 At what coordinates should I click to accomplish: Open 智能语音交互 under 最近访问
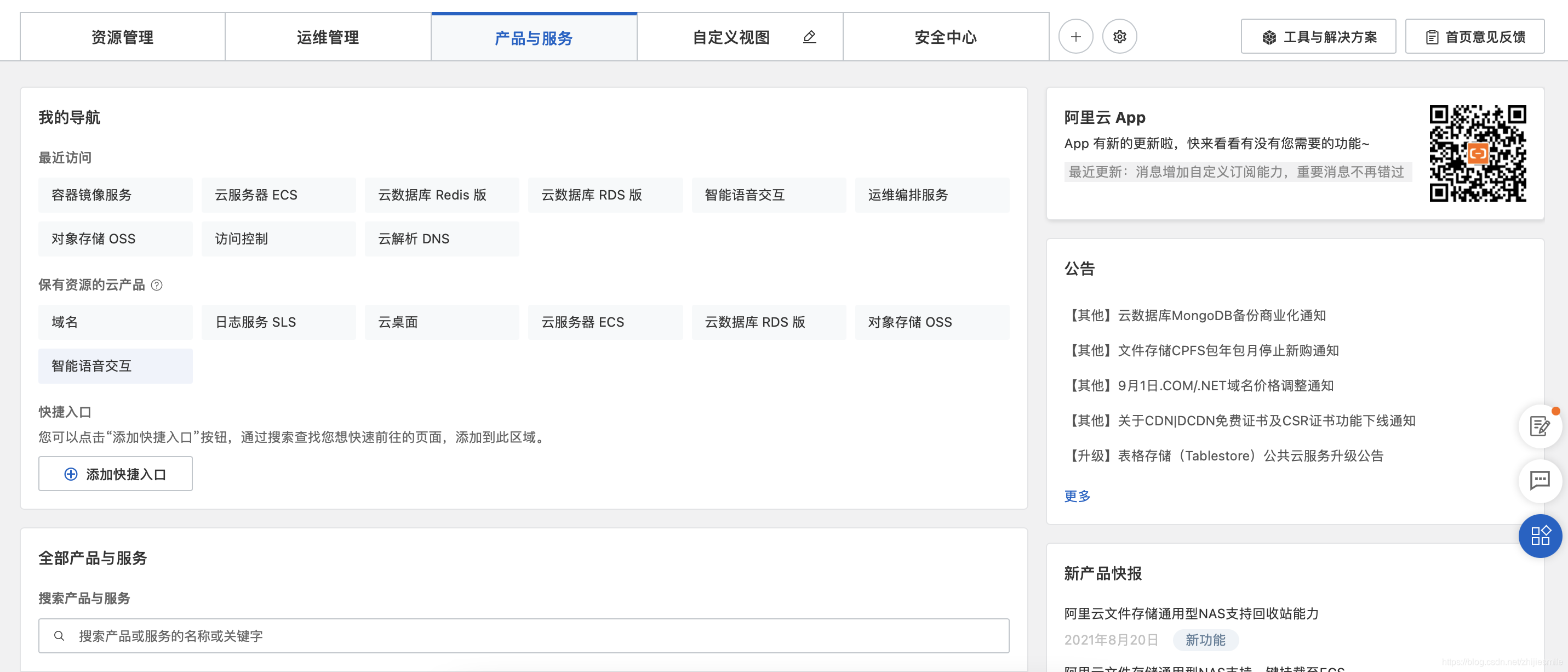[x=769, y=195]
